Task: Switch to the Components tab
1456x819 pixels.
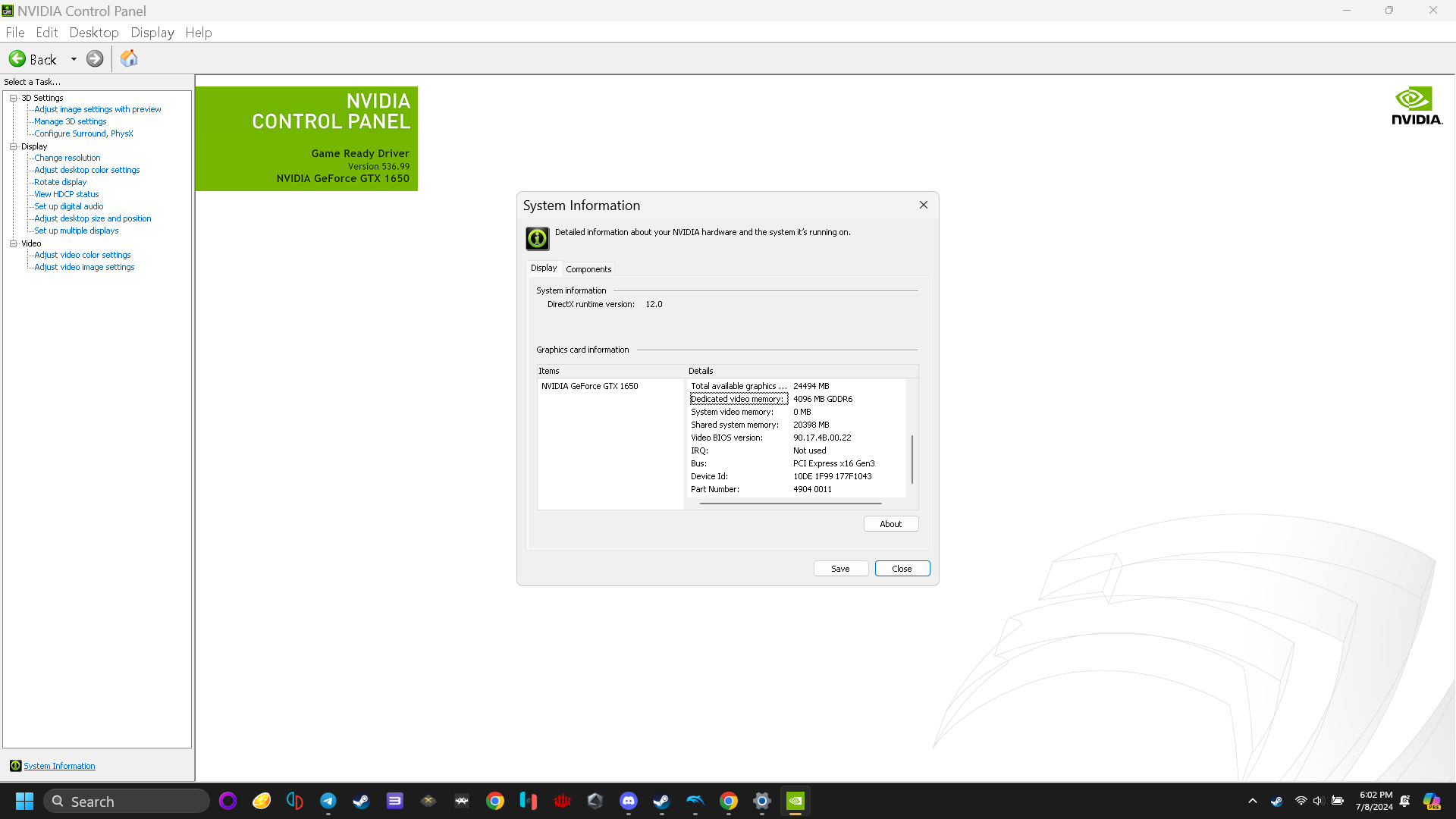Action: (x=588, y=269)
